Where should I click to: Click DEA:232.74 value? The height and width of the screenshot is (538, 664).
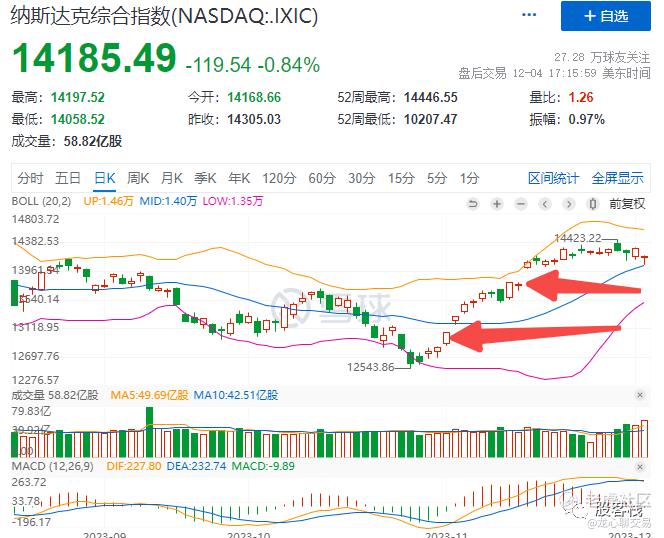pyautogui.click(x=196, y=466)
